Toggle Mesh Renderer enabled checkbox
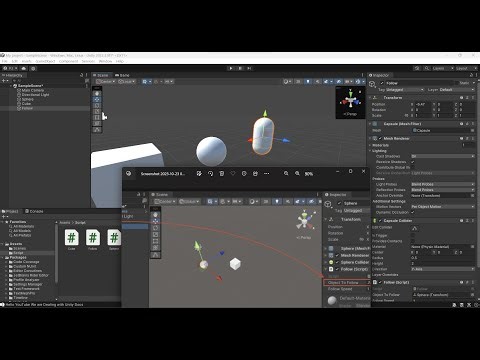480x360 pixels. pos(380,138)
